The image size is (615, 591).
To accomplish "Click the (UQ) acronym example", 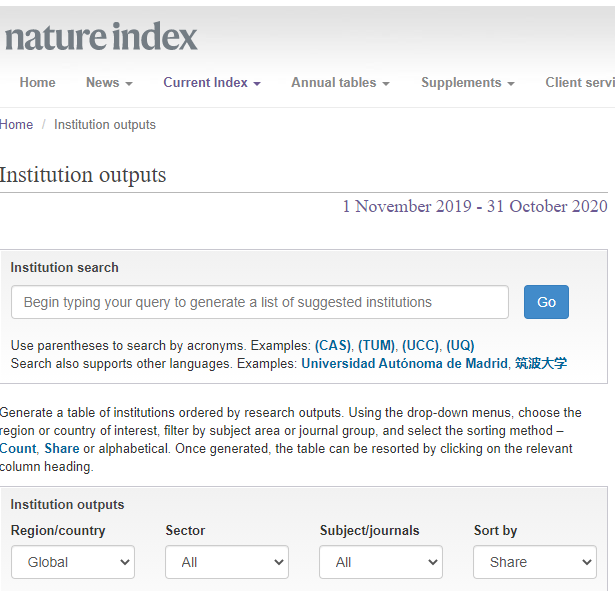I will (x=460, y=346).
